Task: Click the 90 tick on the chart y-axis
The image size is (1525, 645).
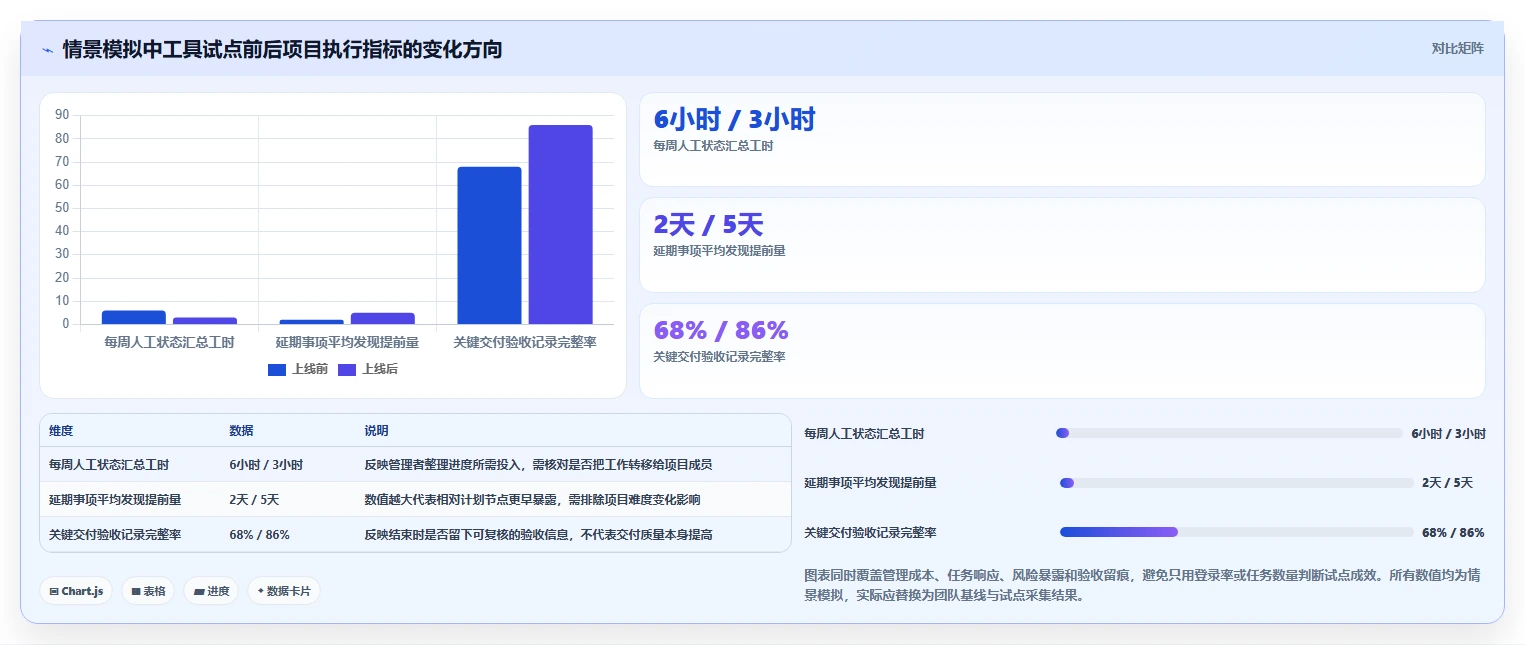Action: tap(62, 115)
